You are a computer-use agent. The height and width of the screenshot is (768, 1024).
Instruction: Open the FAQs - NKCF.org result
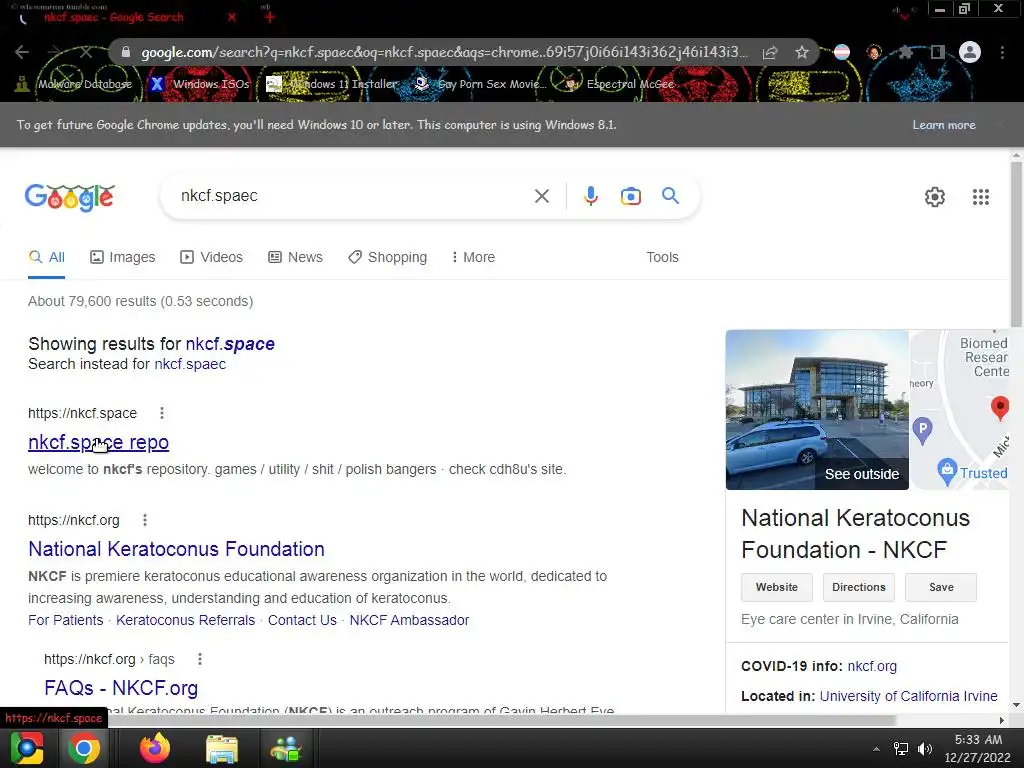tap(121, 688)
